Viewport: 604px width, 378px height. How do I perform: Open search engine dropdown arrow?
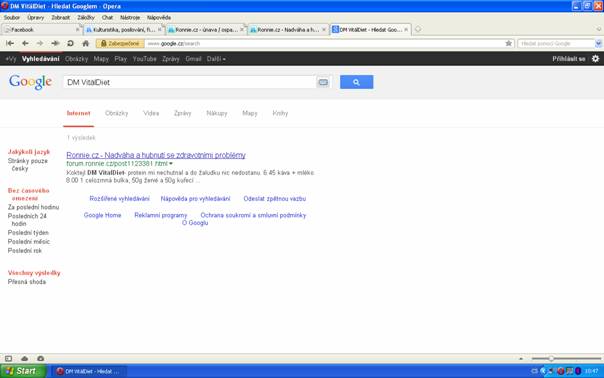pos(598,44)
